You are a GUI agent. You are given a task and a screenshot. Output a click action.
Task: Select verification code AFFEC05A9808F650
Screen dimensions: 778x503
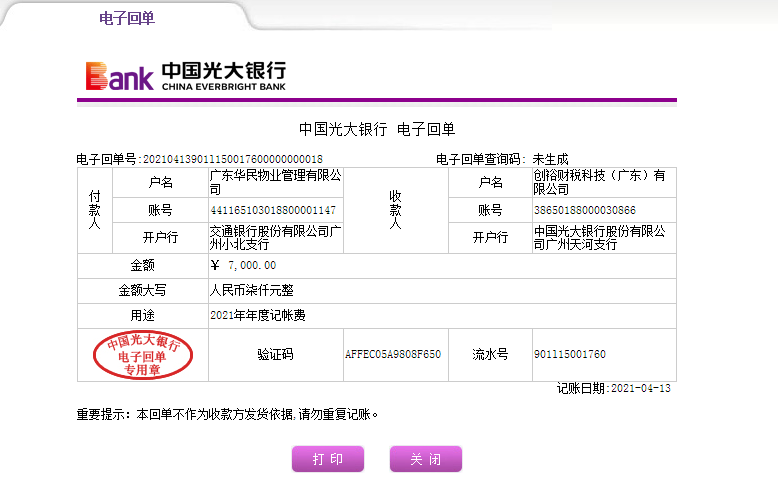click(393, 354)
